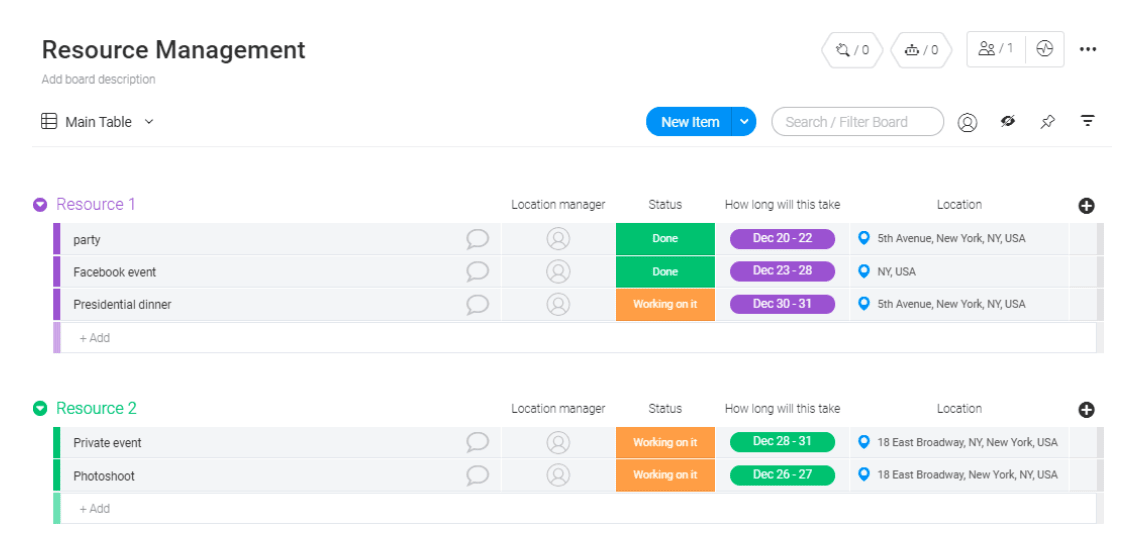
Task: Open the board members counter
Action: click(996, 49)
